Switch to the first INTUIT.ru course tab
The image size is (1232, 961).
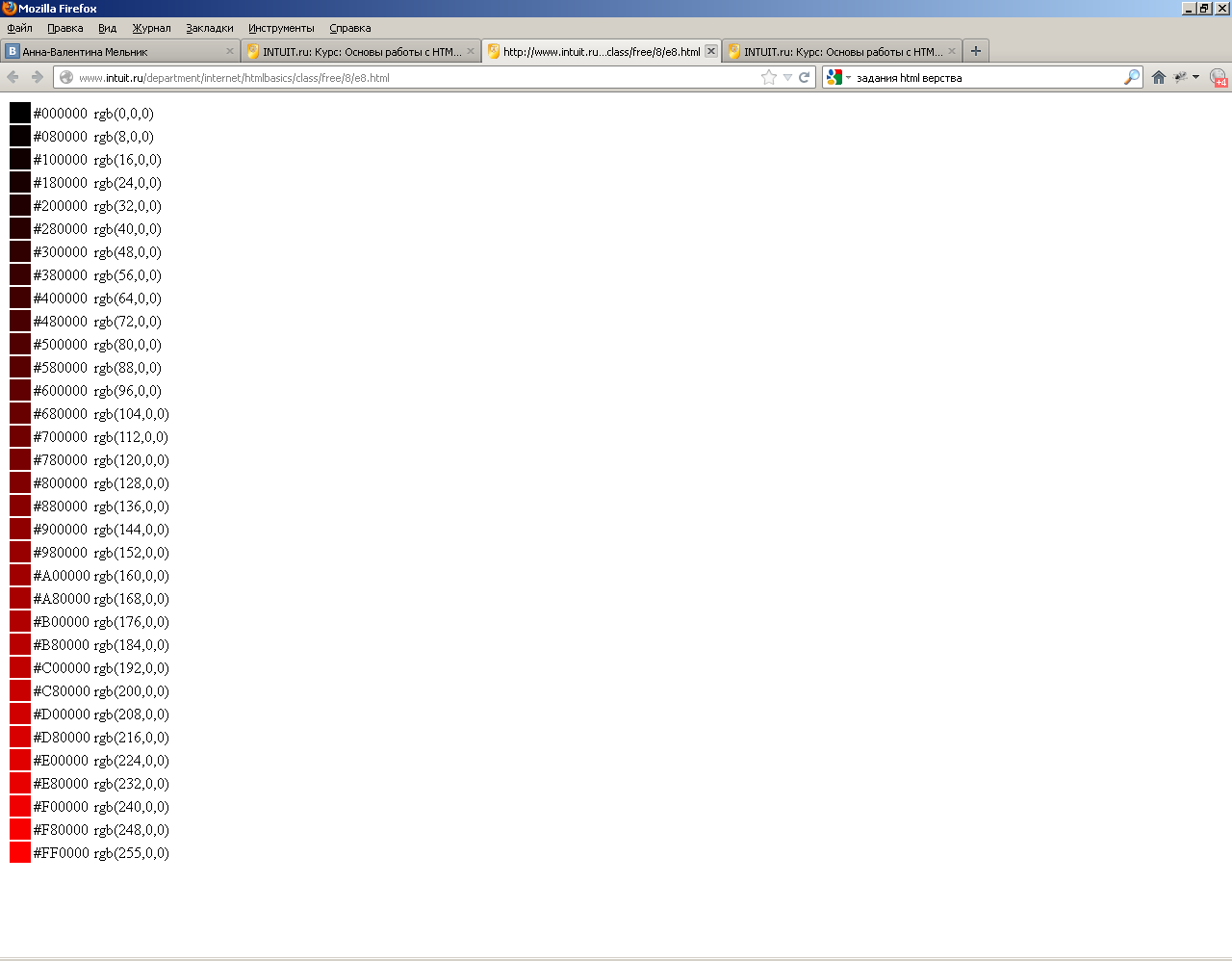[361, 51]
